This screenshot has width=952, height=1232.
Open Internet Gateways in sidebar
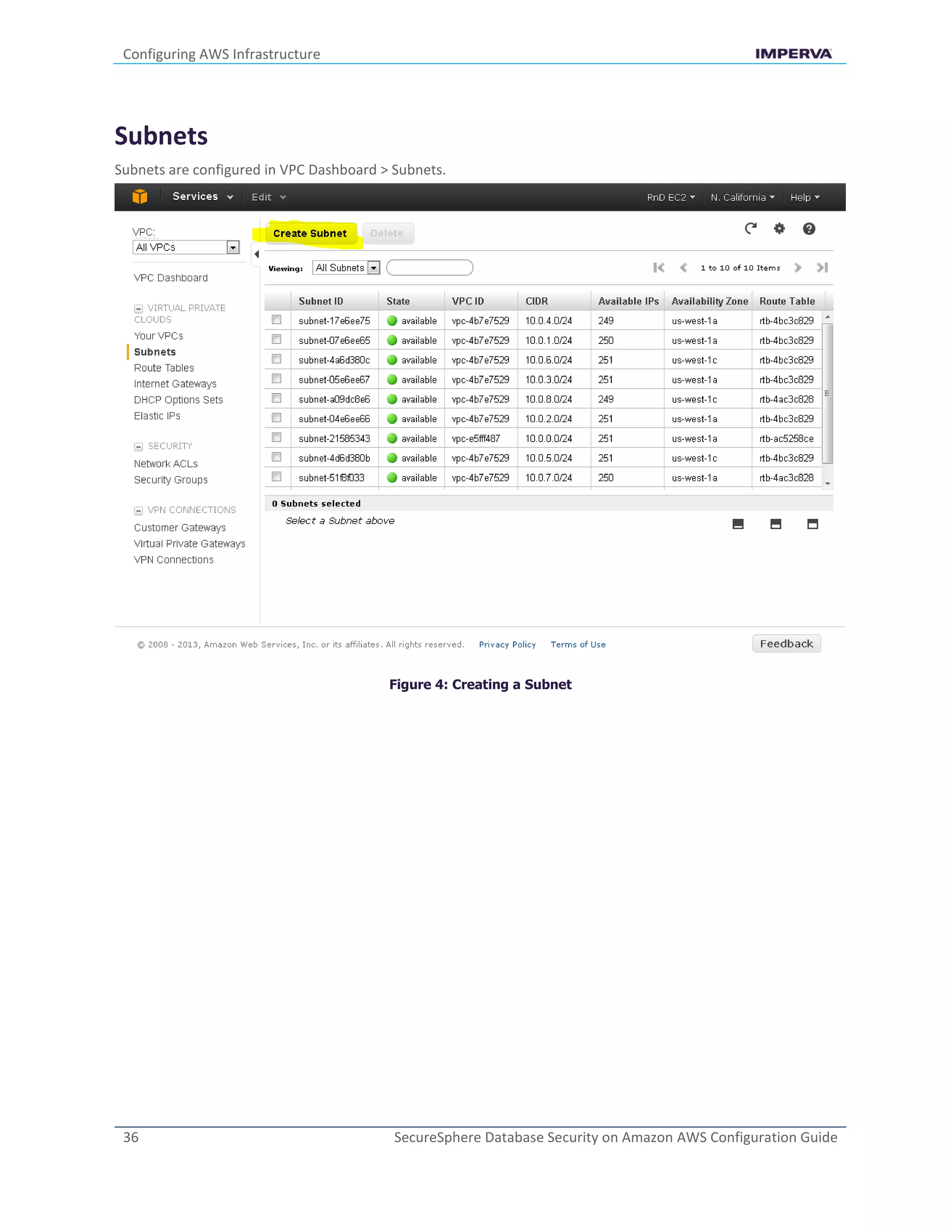175,384
